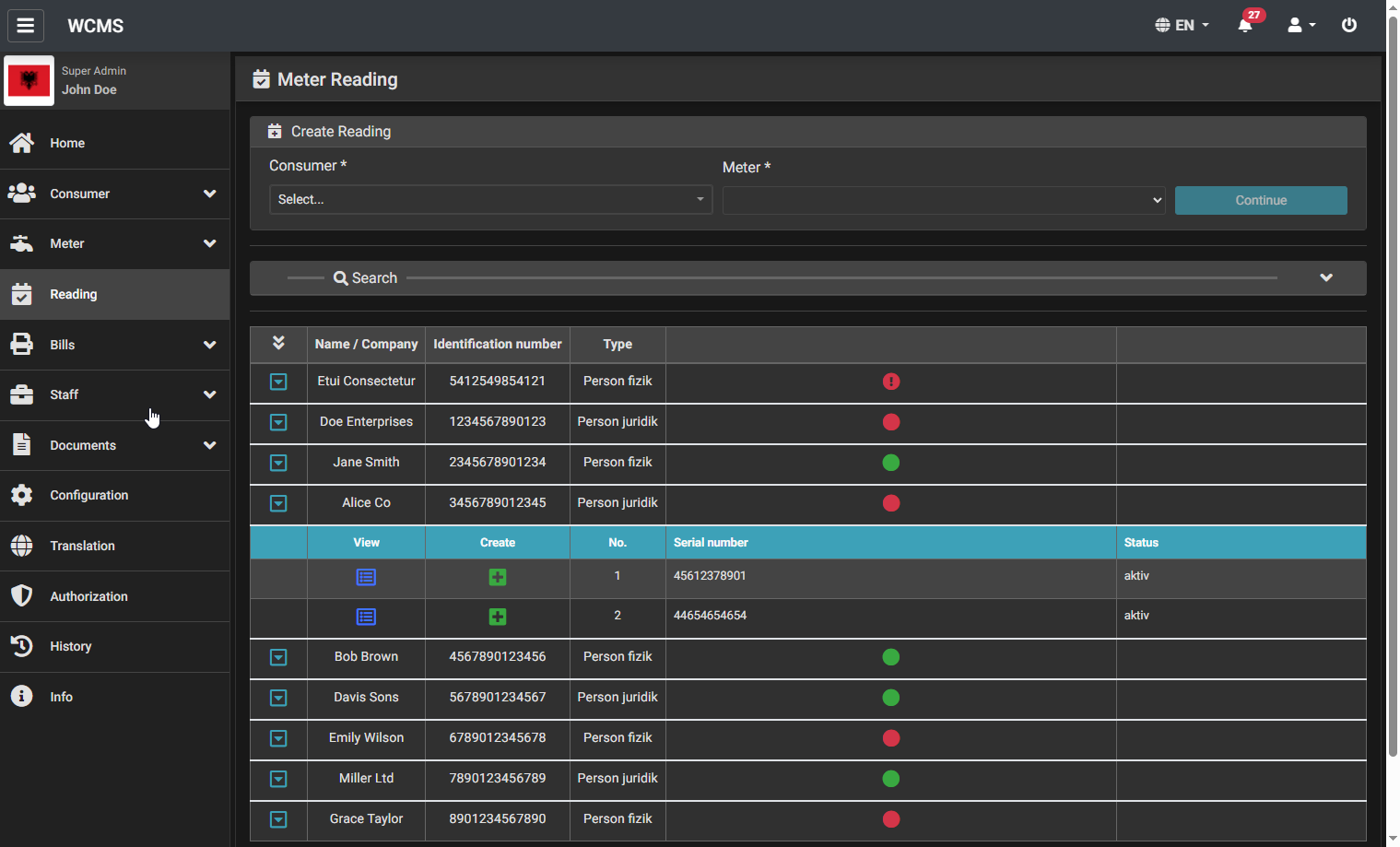Click the Meter Reading calendar icon
1400x847 pixels.
click(x=261, y=79)
